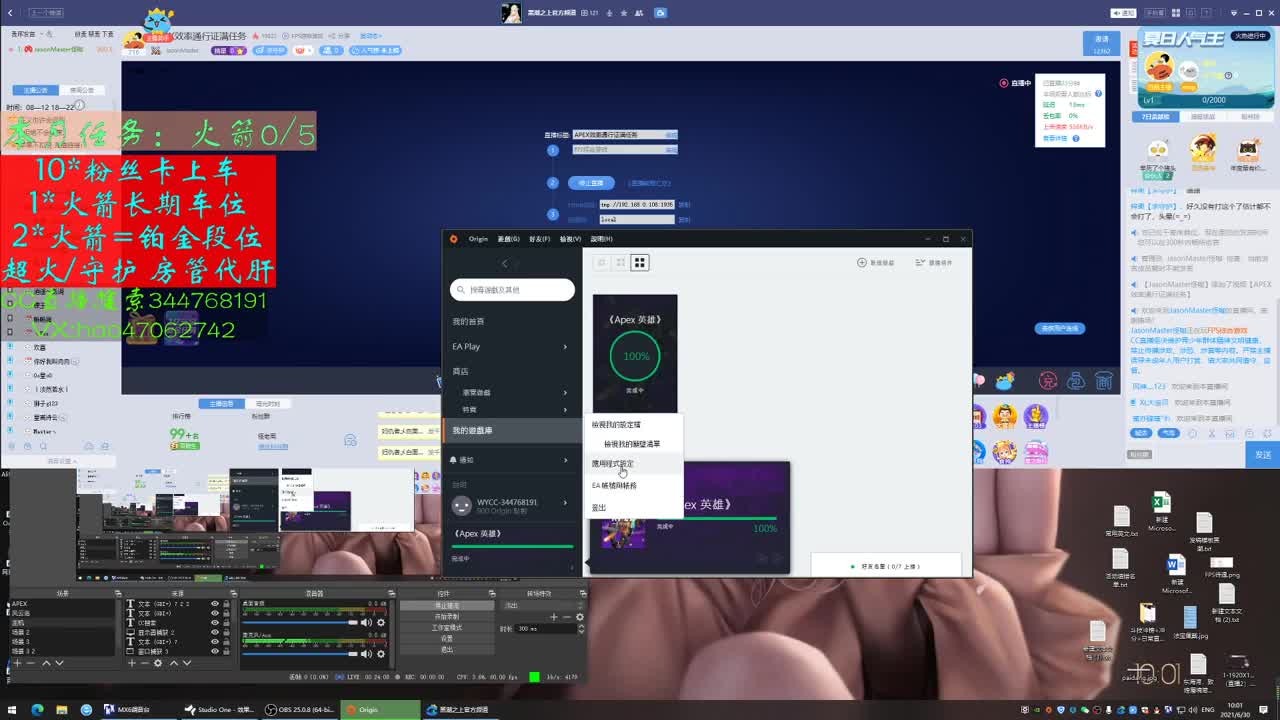
Task: Click the Origin notification bell icon
Action: (453, 460)
